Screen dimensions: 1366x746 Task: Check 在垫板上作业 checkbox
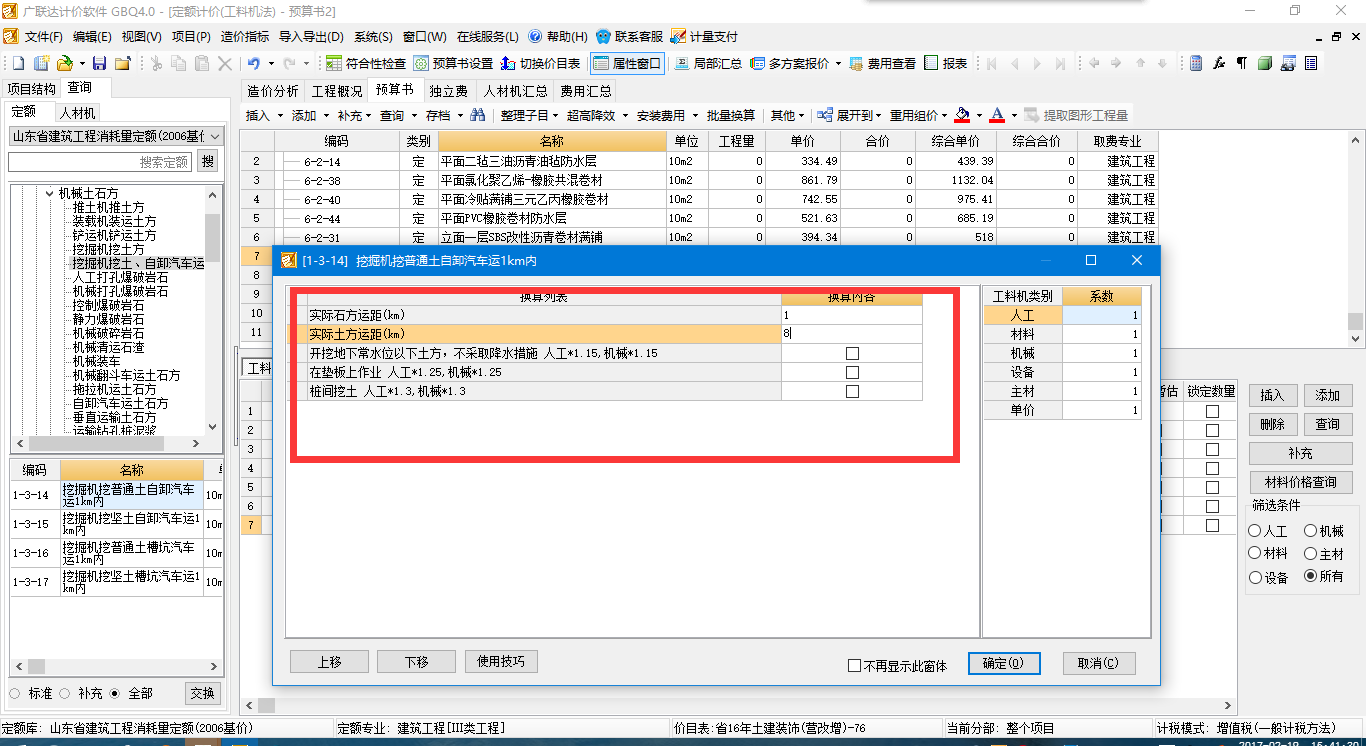click(x=852, y=372)
